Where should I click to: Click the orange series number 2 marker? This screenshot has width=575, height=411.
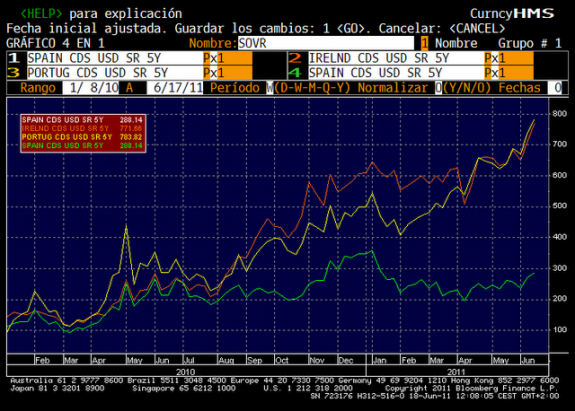[x=295, y=58]
